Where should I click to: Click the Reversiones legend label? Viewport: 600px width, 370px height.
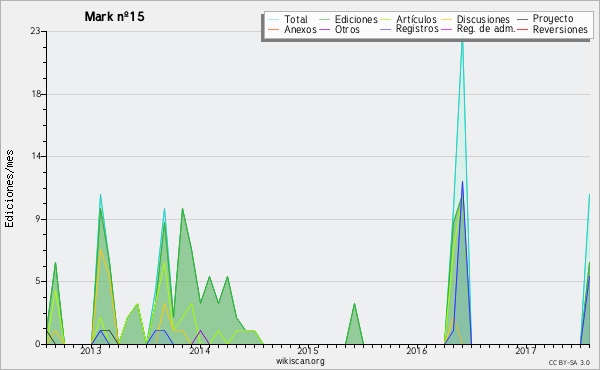[x=560, y=29]
